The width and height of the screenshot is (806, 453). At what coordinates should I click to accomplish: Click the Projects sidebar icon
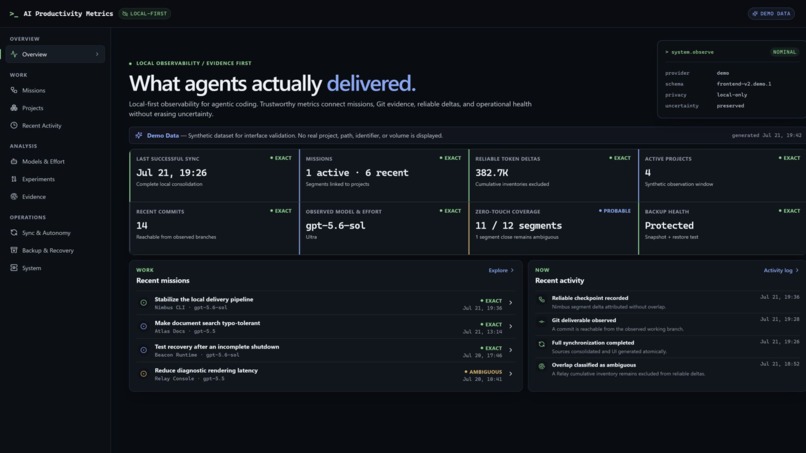pos(14,107)
